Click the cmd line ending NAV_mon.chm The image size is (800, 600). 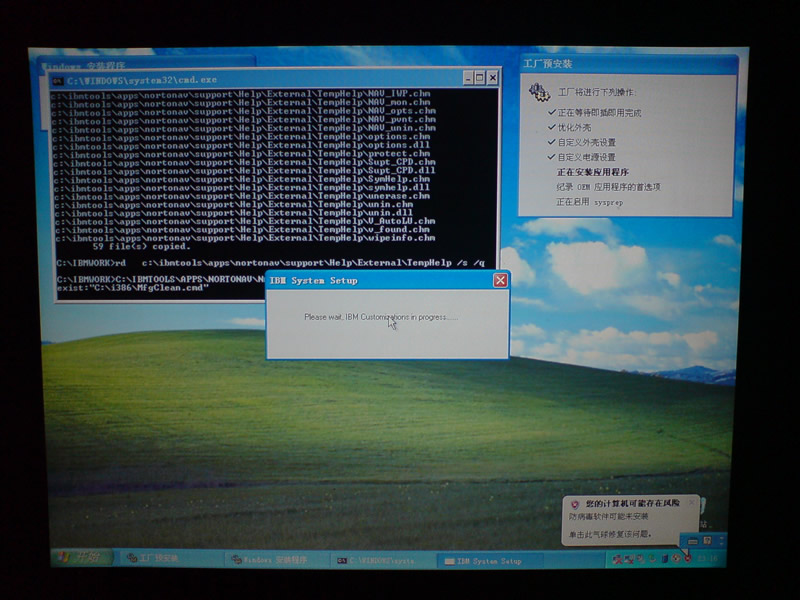241,103
